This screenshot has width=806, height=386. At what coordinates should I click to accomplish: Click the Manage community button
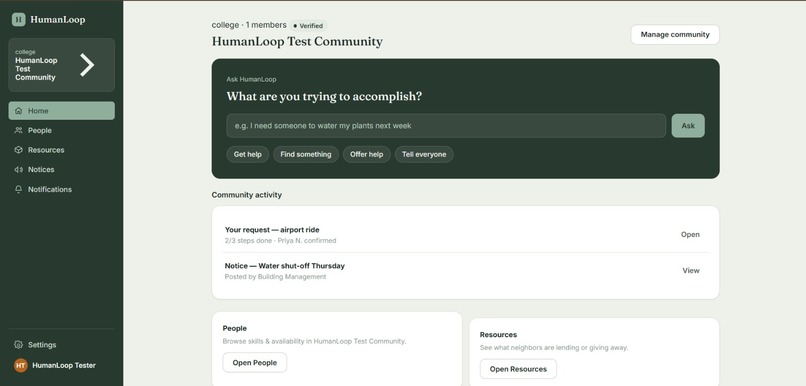[x=675, y=34]
